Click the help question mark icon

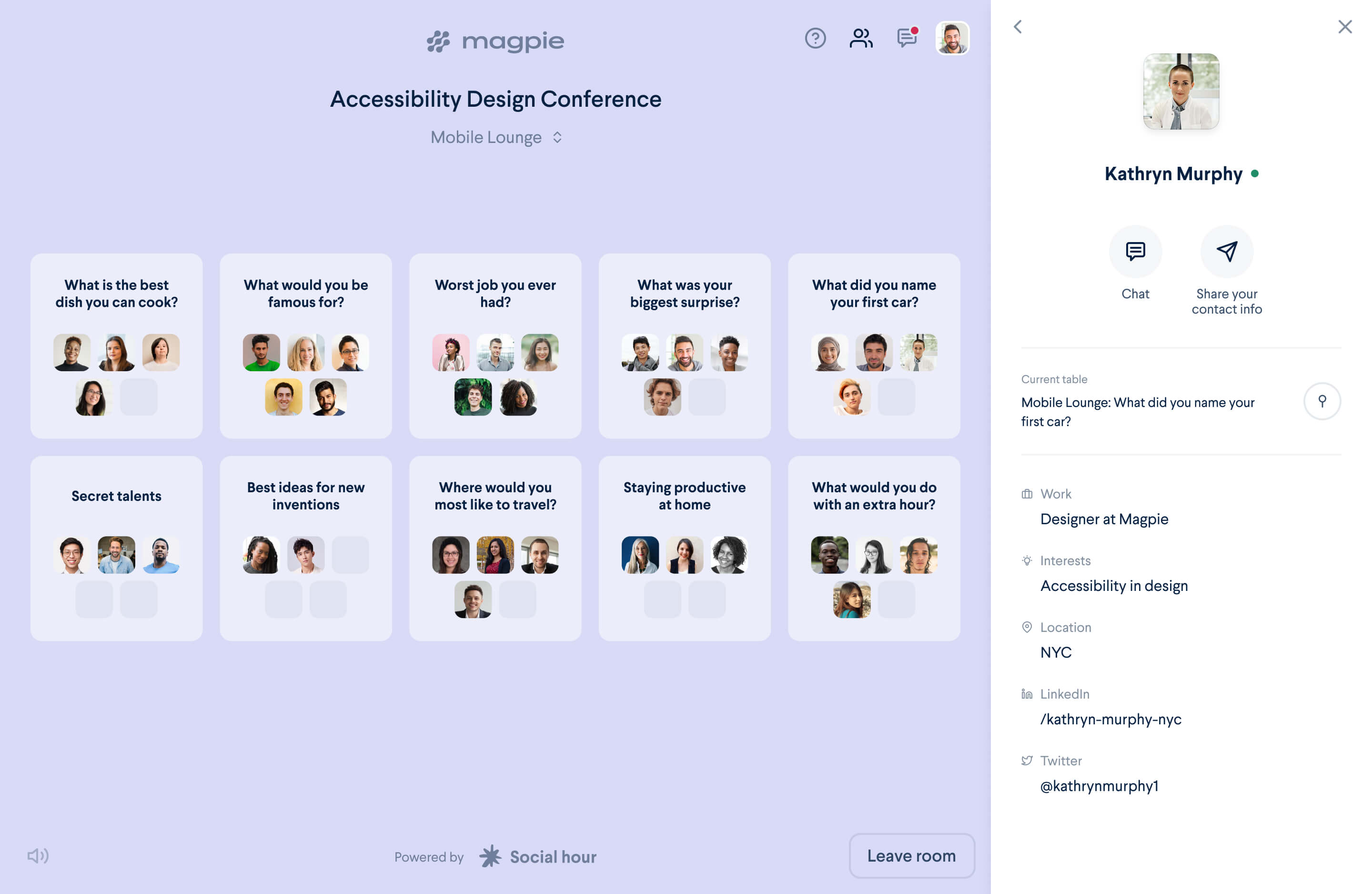coord(816,38)
